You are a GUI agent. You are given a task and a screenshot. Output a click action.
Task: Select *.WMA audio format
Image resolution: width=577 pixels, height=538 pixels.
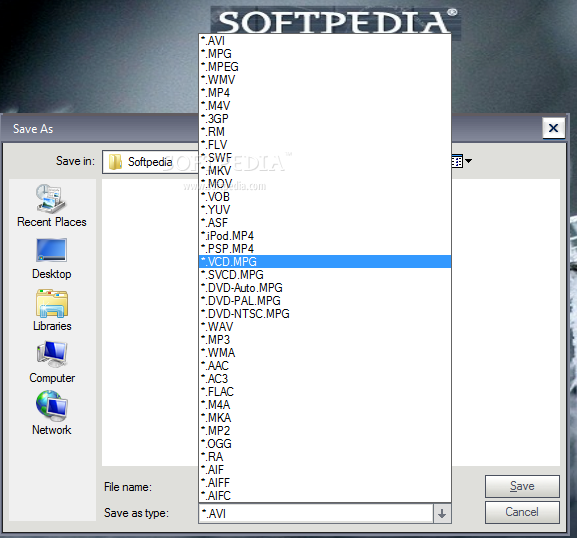point(325,353)
